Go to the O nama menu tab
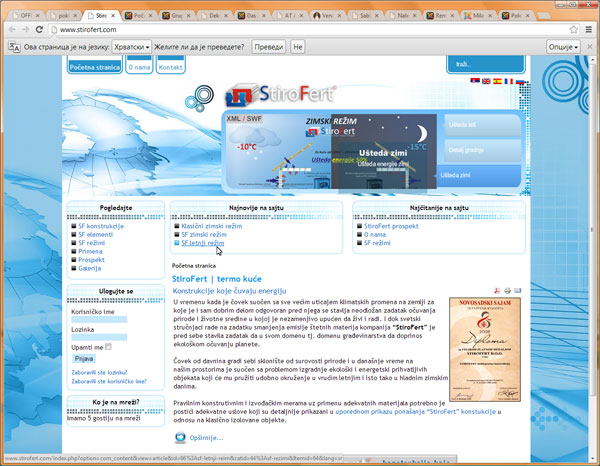Image resolution: width=600 pixels, height=466 pixels. [x=139, y=66]
